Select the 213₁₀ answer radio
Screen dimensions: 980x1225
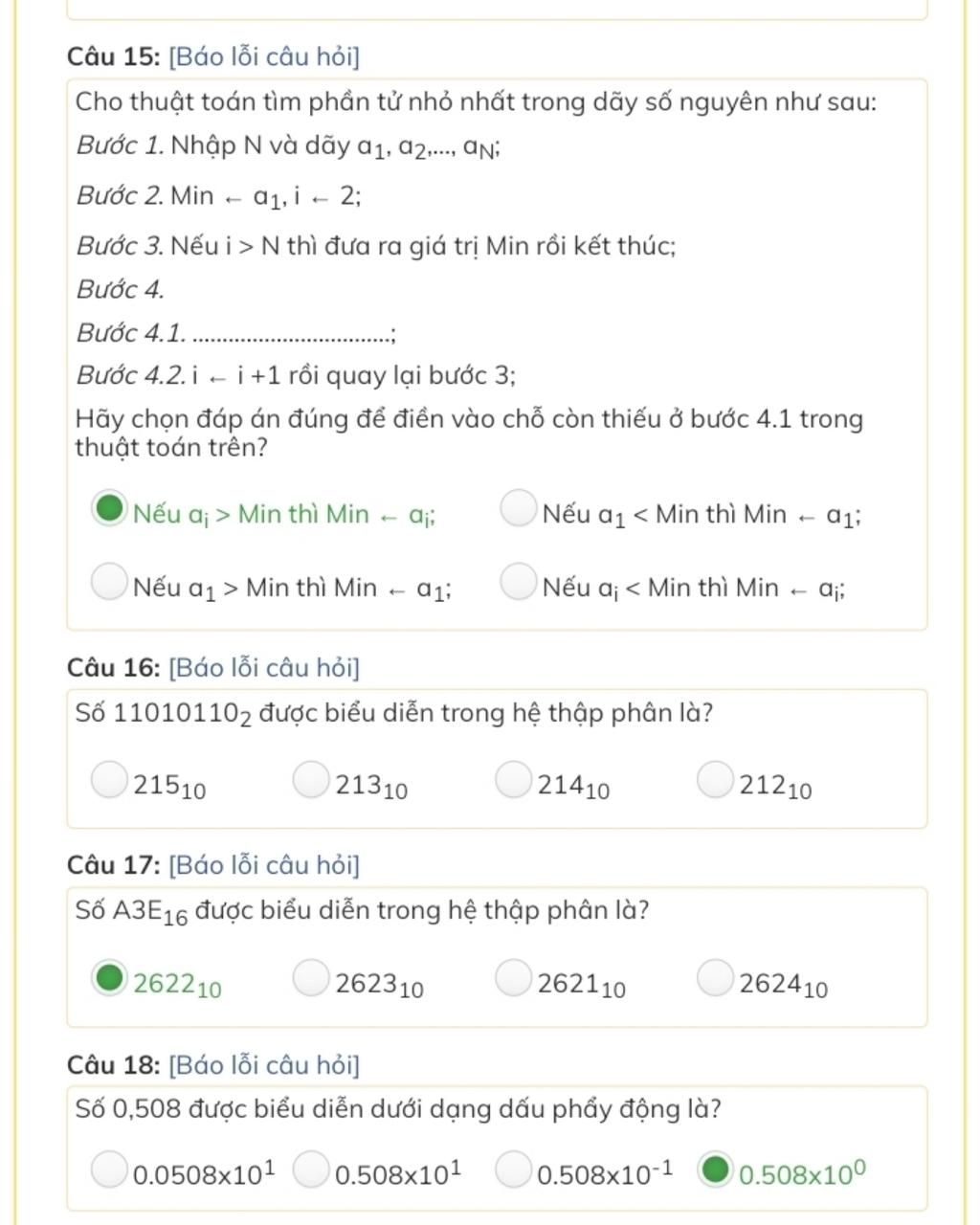[311, 779]
